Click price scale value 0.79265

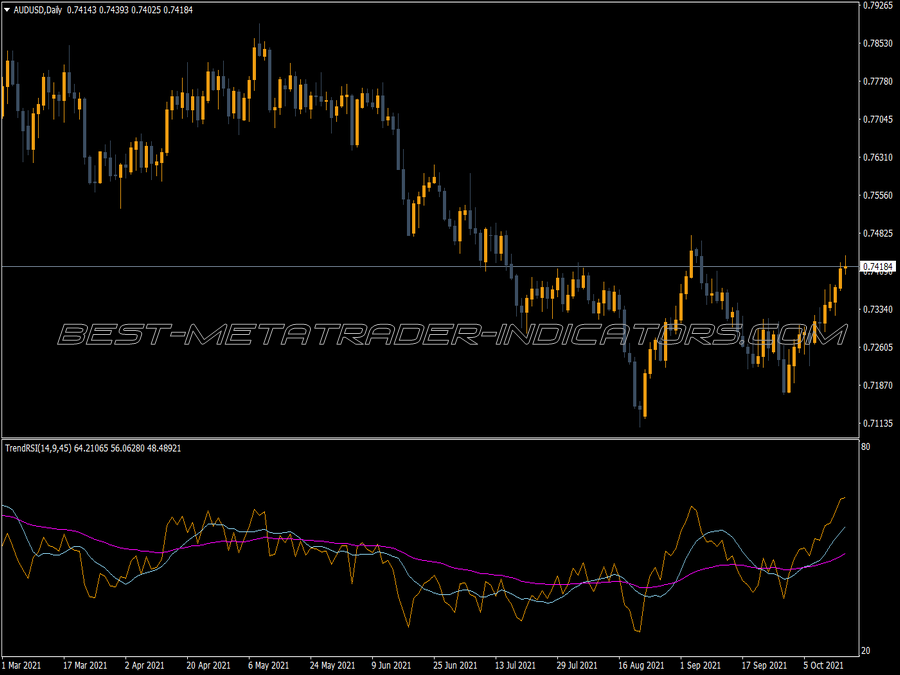pos(878,6)
